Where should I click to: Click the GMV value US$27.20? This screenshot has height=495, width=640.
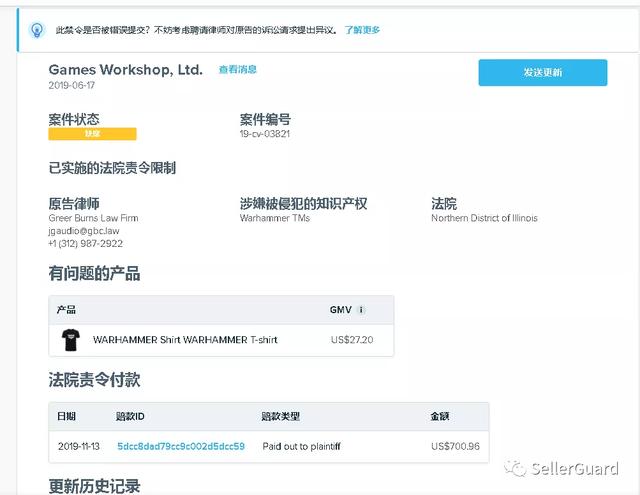pos(352,340)
